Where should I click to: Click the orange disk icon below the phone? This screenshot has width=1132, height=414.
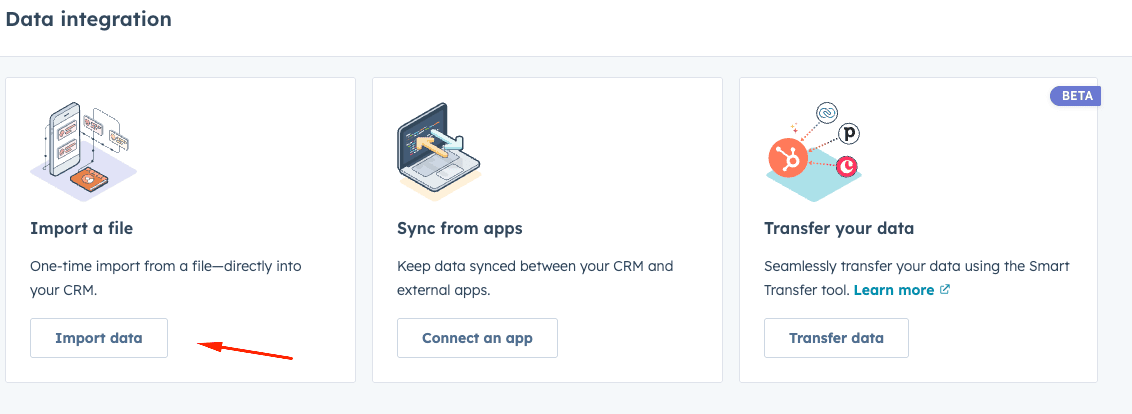click(x=90, y=180)
